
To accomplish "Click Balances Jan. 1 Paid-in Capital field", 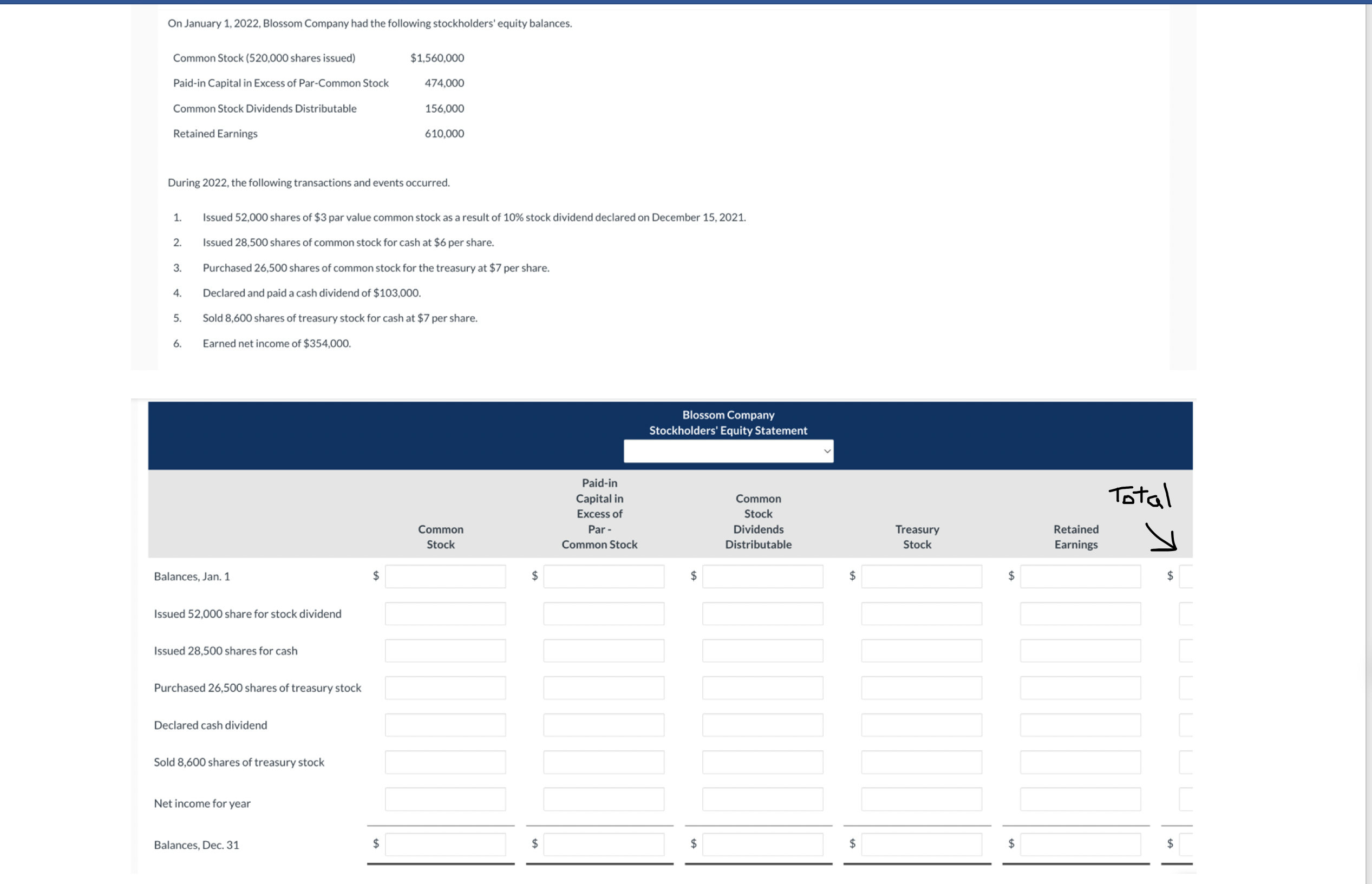I will (x=603, y=577).
